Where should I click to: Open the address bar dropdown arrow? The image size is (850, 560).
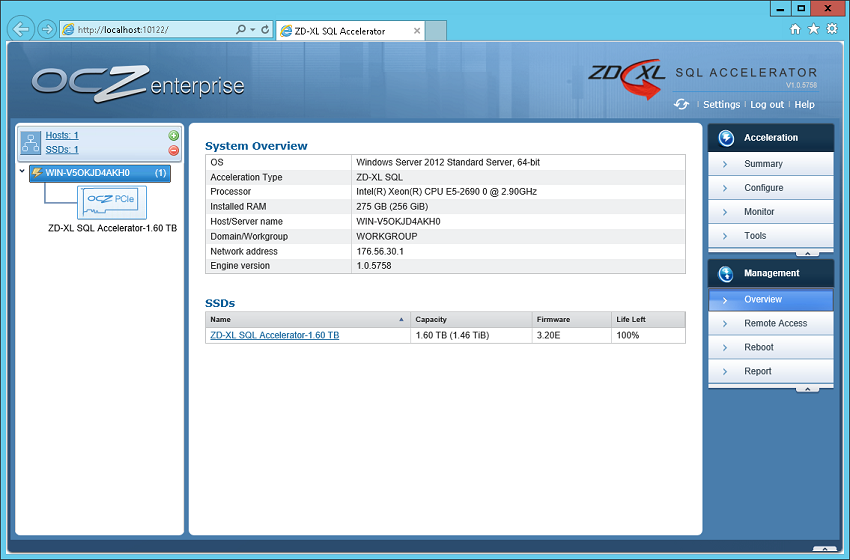coord(253,30)
